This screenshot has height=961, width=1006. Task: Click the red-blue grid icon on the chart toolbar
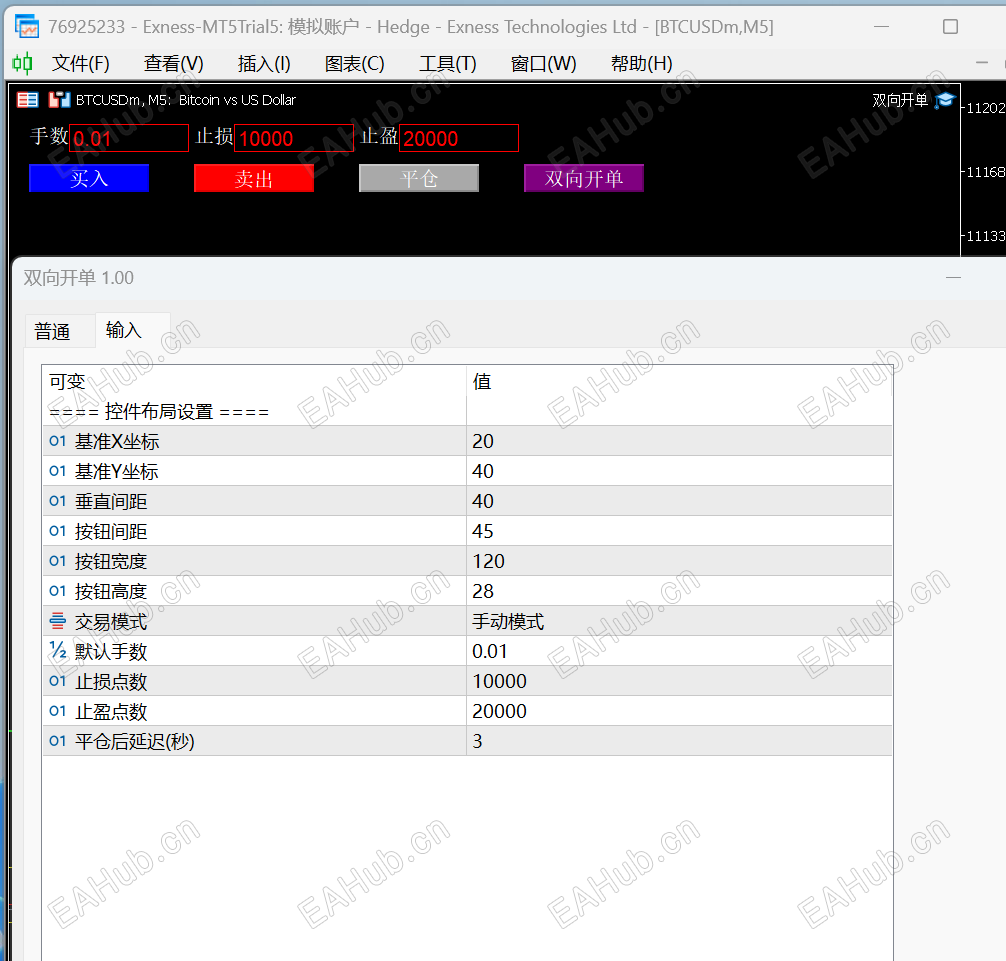pyautogui.click(x=25, y=99)
